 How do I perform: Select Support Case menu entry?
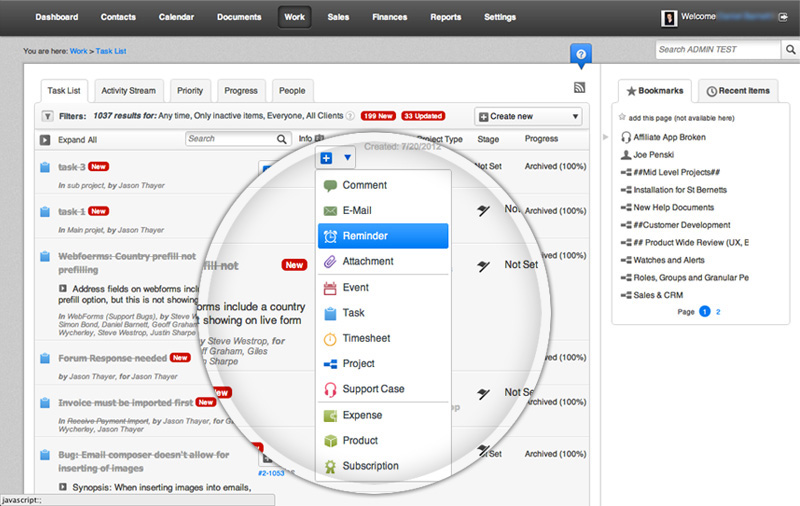point(383,389)
